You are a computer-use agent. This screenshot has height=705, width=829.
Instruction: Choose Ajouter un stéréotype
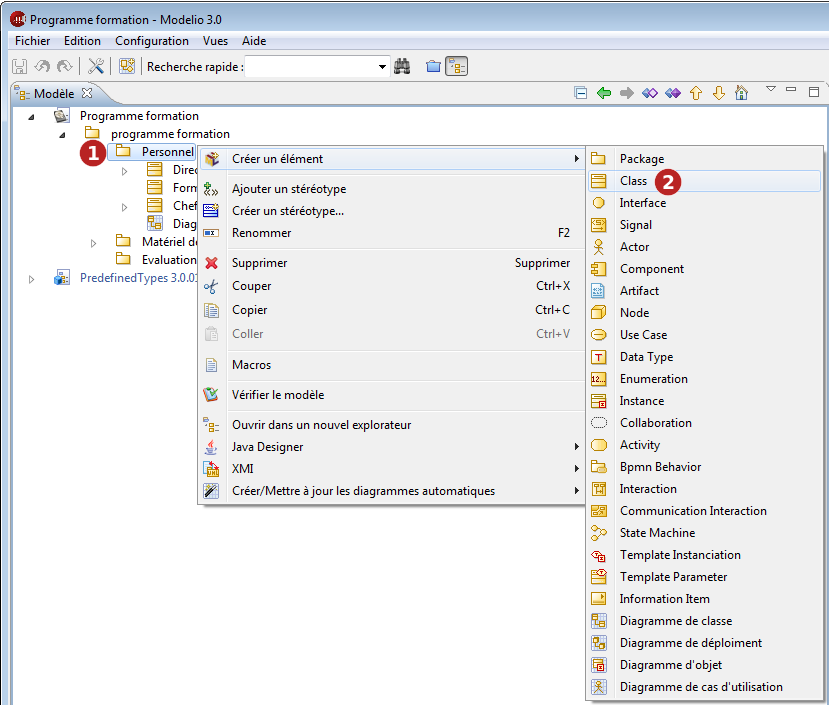(392, 189)
